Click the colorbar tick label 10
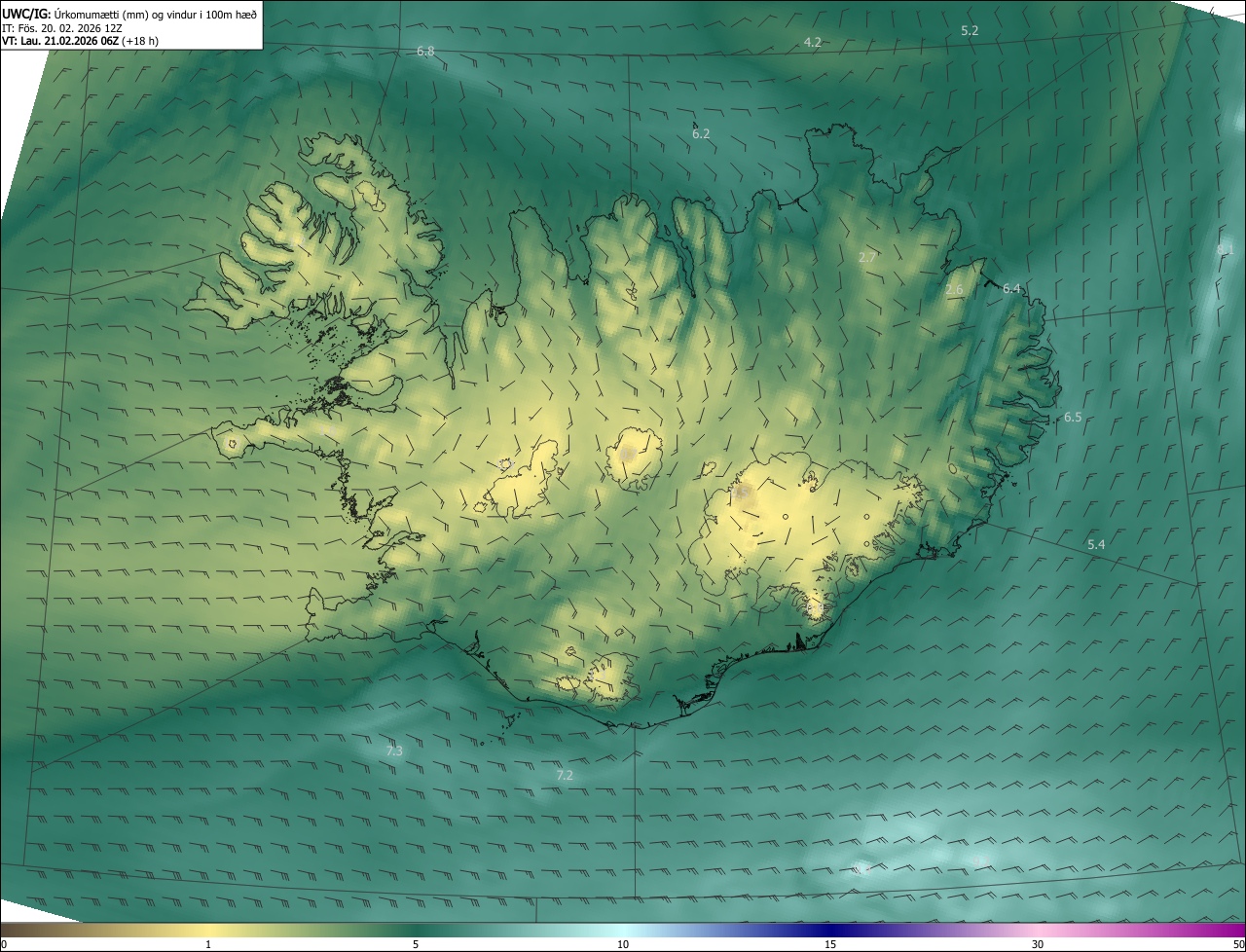This screenshot has height=952, width=1246. [x=623, y=944]
